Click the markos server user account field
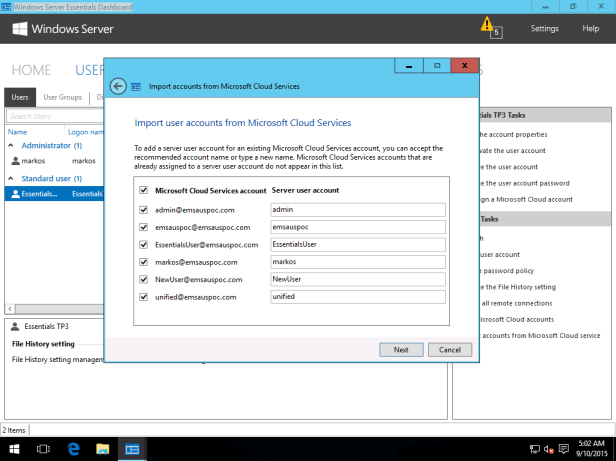Viewport: 616px width, 461px height. click(357, 262)
